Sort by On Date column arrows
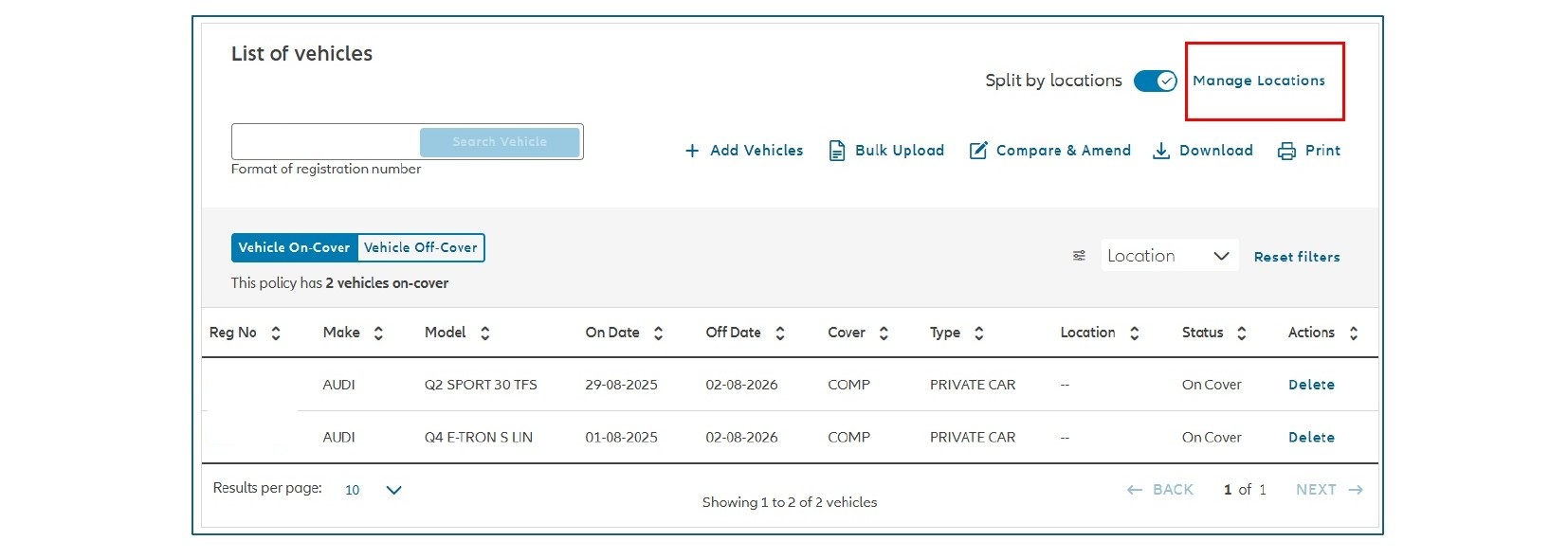Image resolution: width=1568 pixels, height=559 pixels. [x=659, y=333]
